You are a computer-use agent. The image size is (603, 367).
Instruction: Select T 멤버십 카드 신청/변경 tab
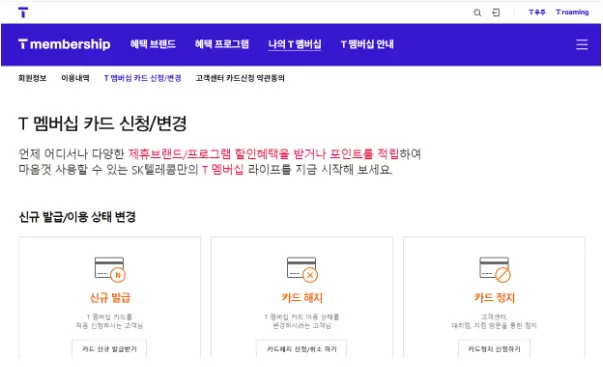pos(143,78)
